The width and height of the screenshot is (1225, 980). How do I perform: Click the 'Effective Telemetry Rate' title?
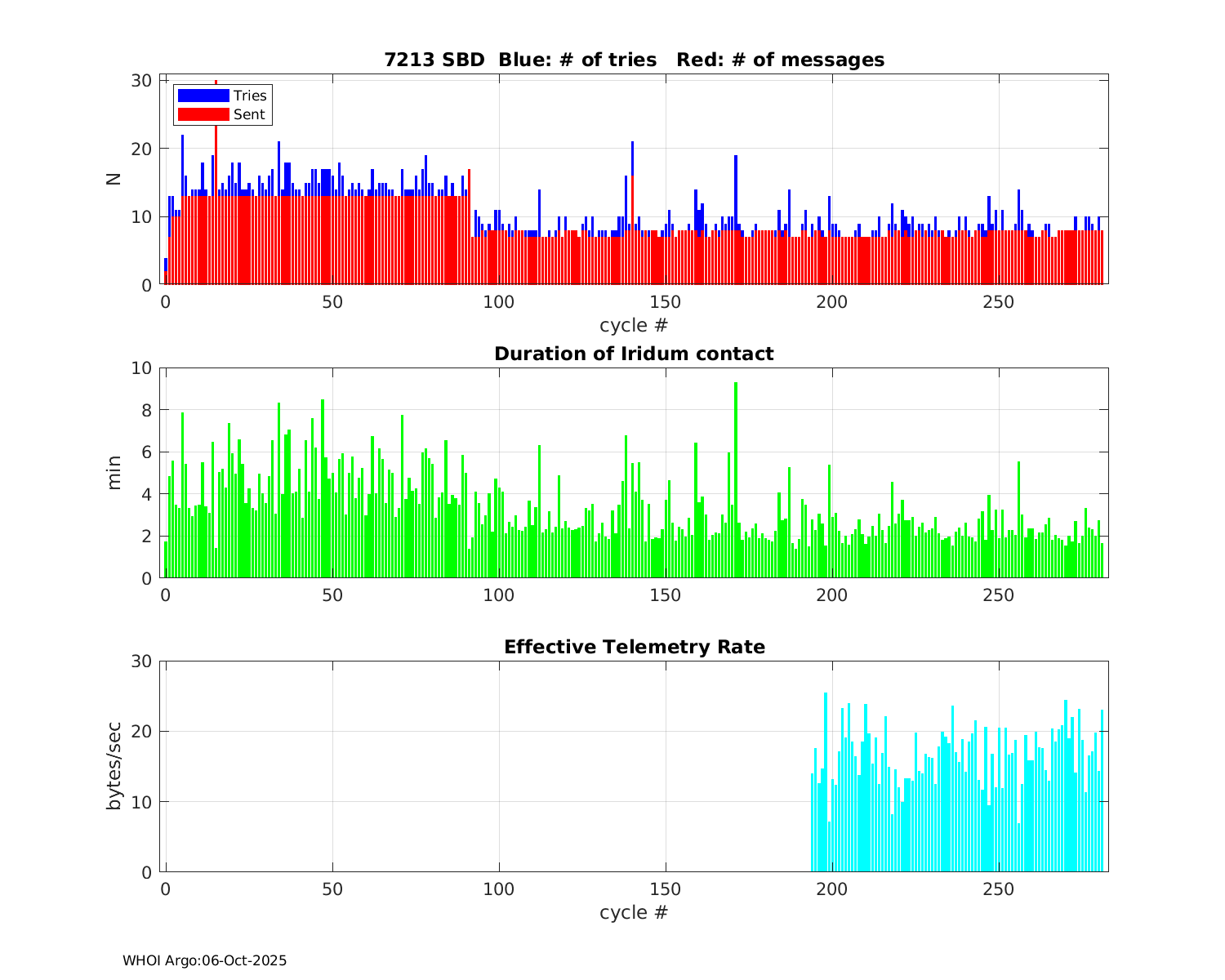click(x=634, y=647)
